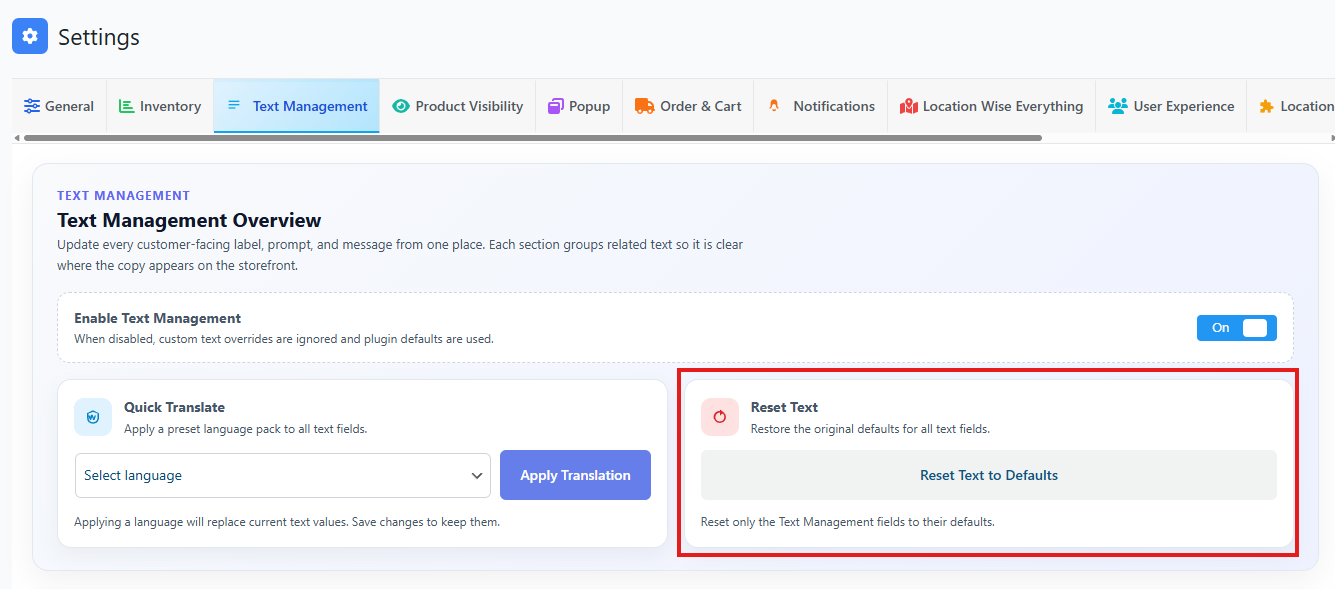Click the tab bar horizontal scrollbar

[533, 137]
